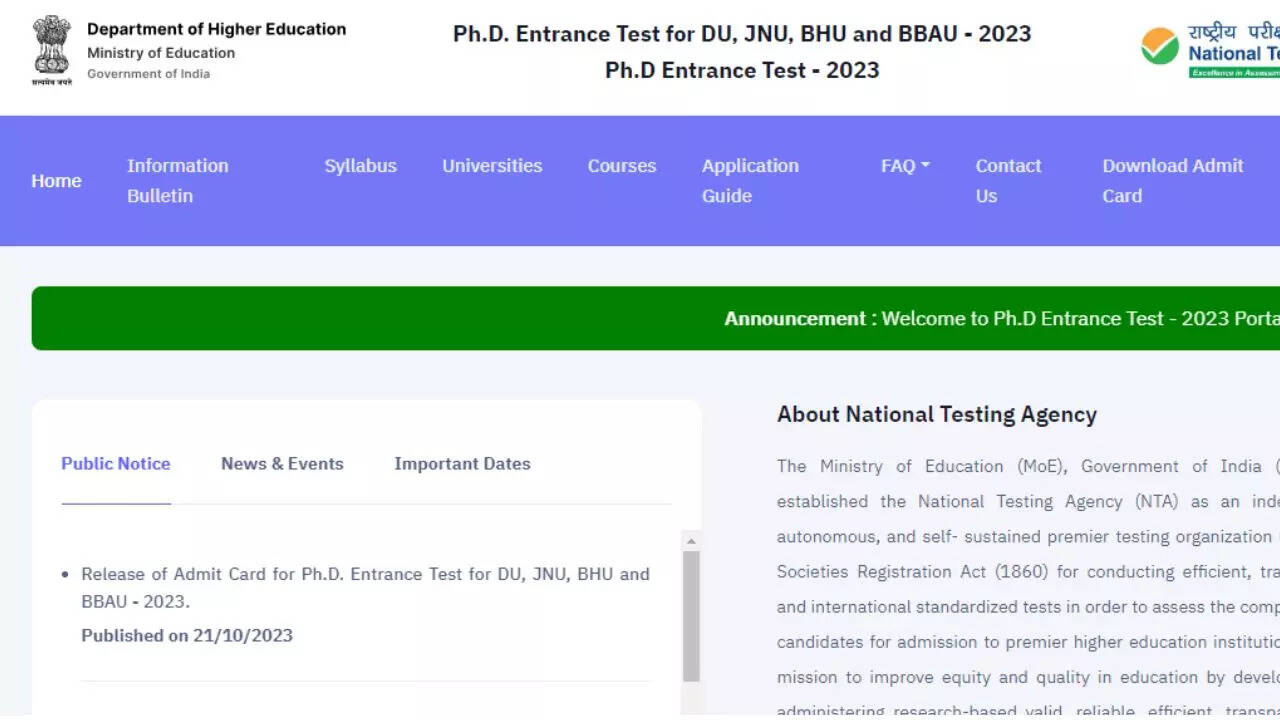Expand the FAQ dropdown menu
1280x720 pixels.
(x=905, y=166)
